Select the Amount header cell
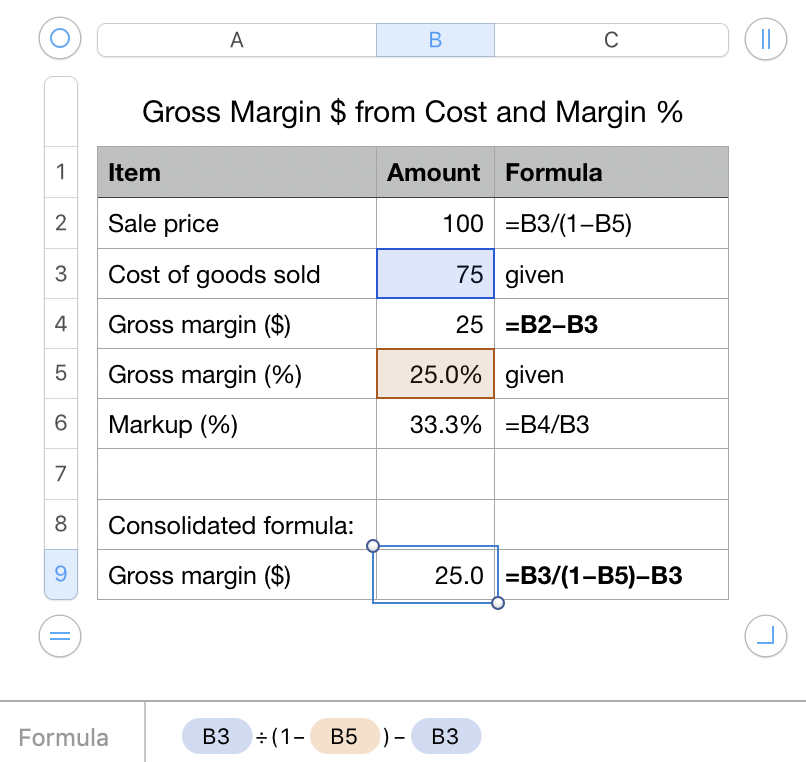This screenshot has height=762, width=806. (x=435, y=172)
